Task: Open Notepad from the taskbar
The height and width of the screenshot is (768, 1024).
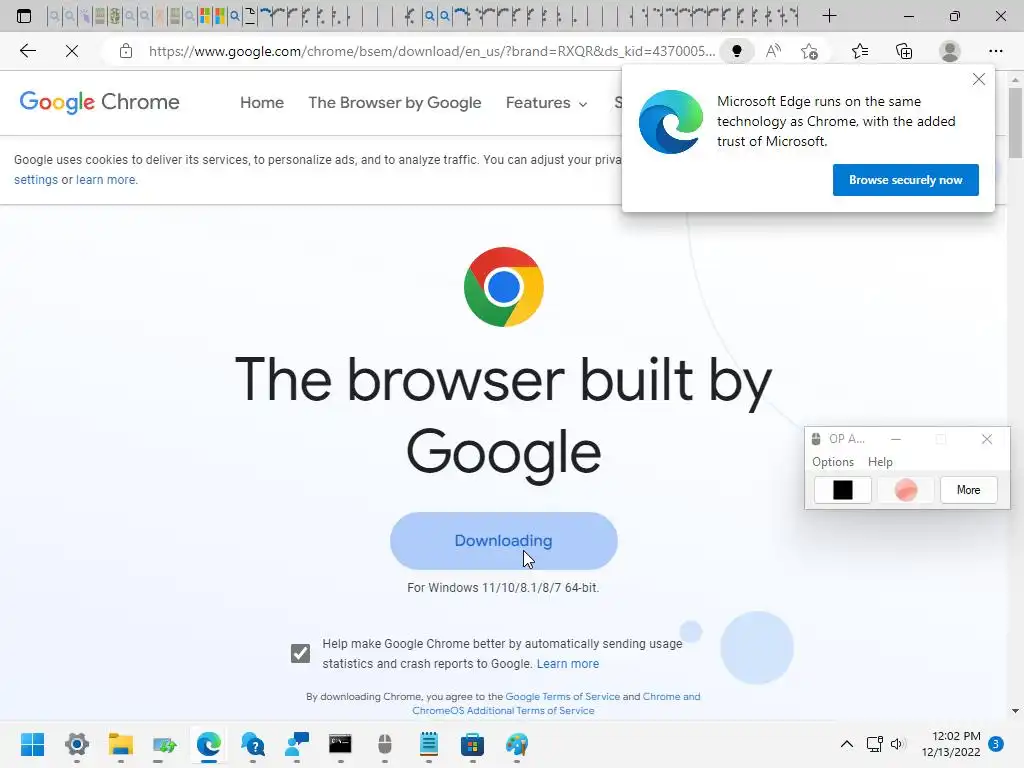Action: coord(428,744)
